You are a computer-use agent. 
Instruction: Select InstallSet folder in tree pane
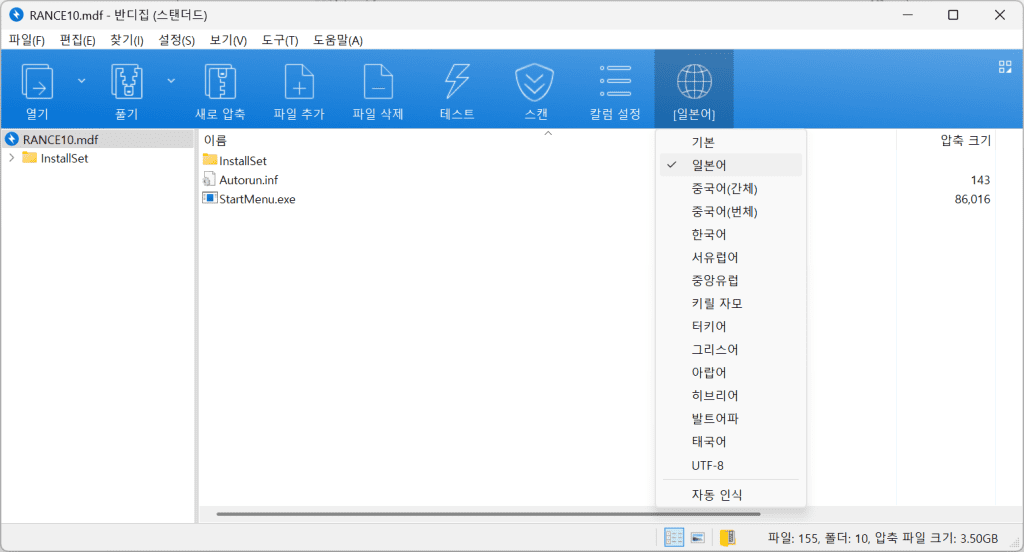[x=64, y=158]
